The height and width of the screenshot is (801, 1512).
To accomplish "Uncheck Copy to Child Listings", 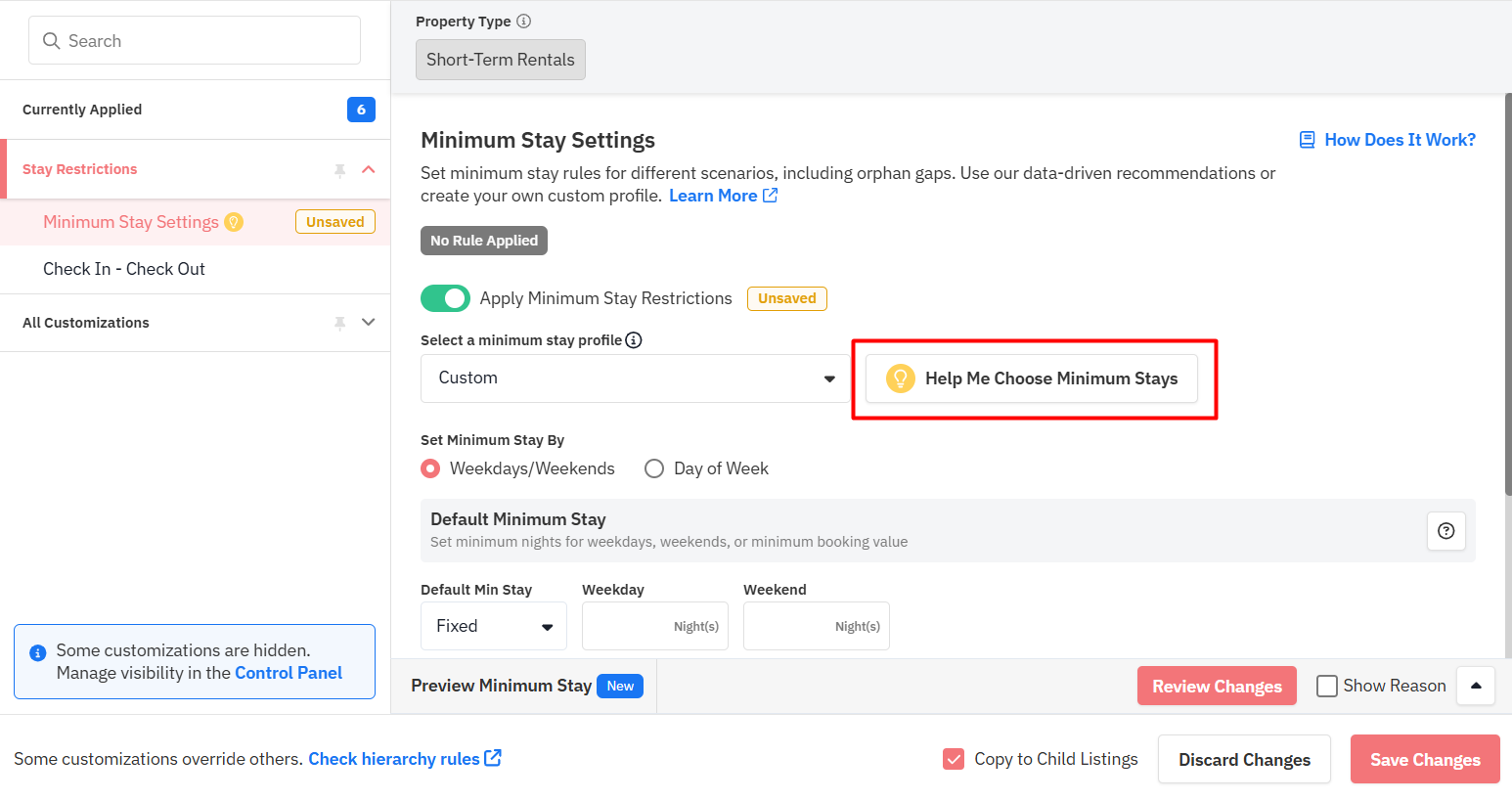I will pos(954,759).
